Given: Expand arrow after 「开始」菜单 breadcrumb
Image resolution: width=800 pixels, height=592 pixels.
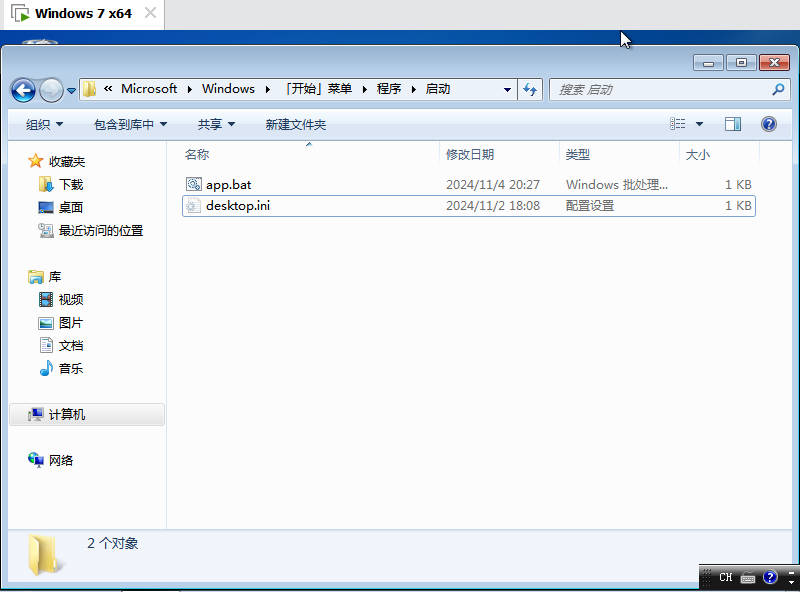Looking at the screenshot, I should coord(365,89).
